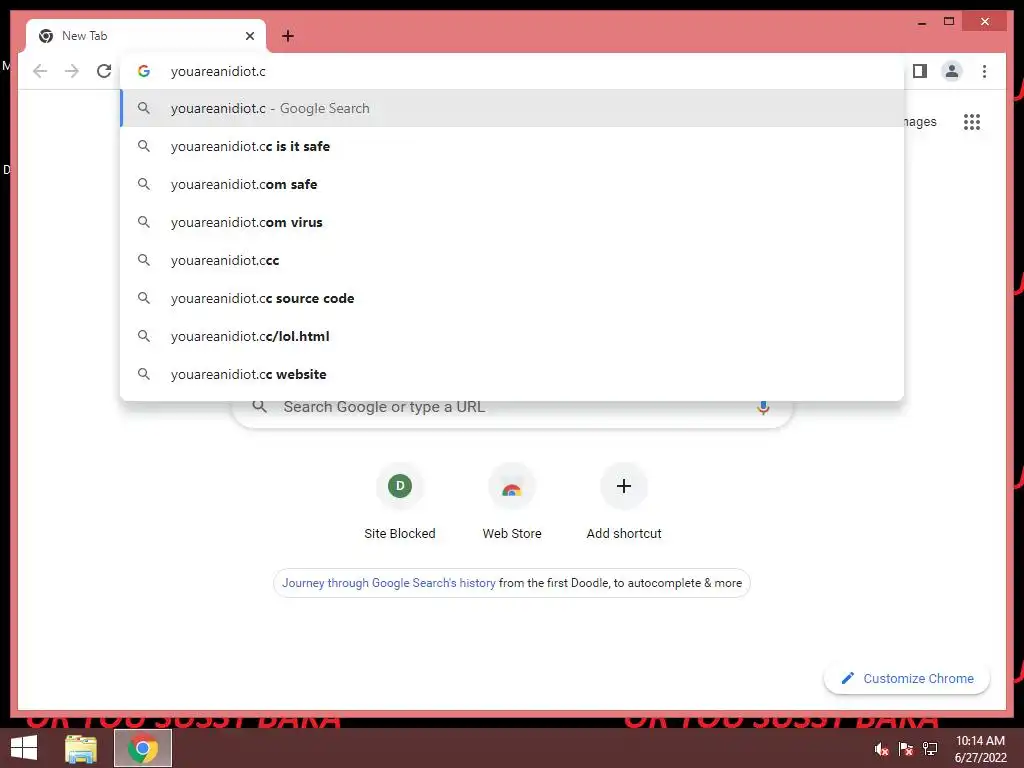Open the Google apps grid icon
This screenshot has height=768, width=1024.
pos(972,121)
